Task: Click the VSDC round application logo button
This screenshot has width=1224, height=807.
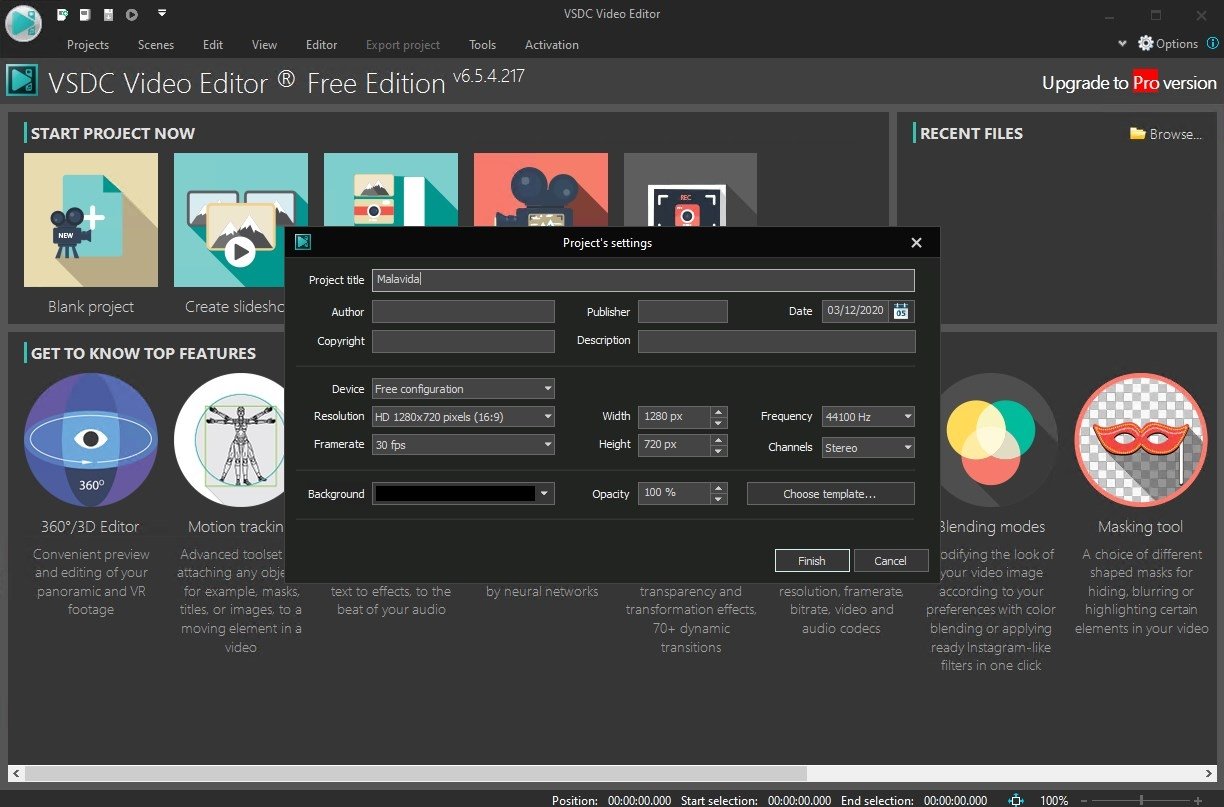Action: 23,22
